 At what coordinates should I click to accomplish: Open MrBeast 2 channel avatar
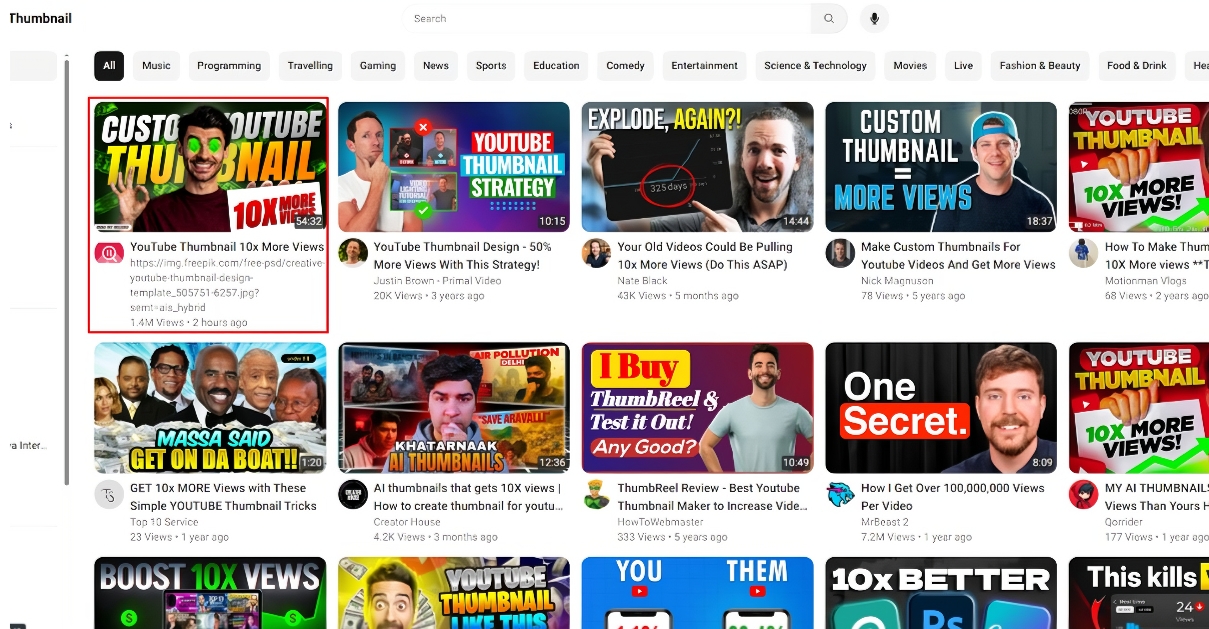point(840,495)
